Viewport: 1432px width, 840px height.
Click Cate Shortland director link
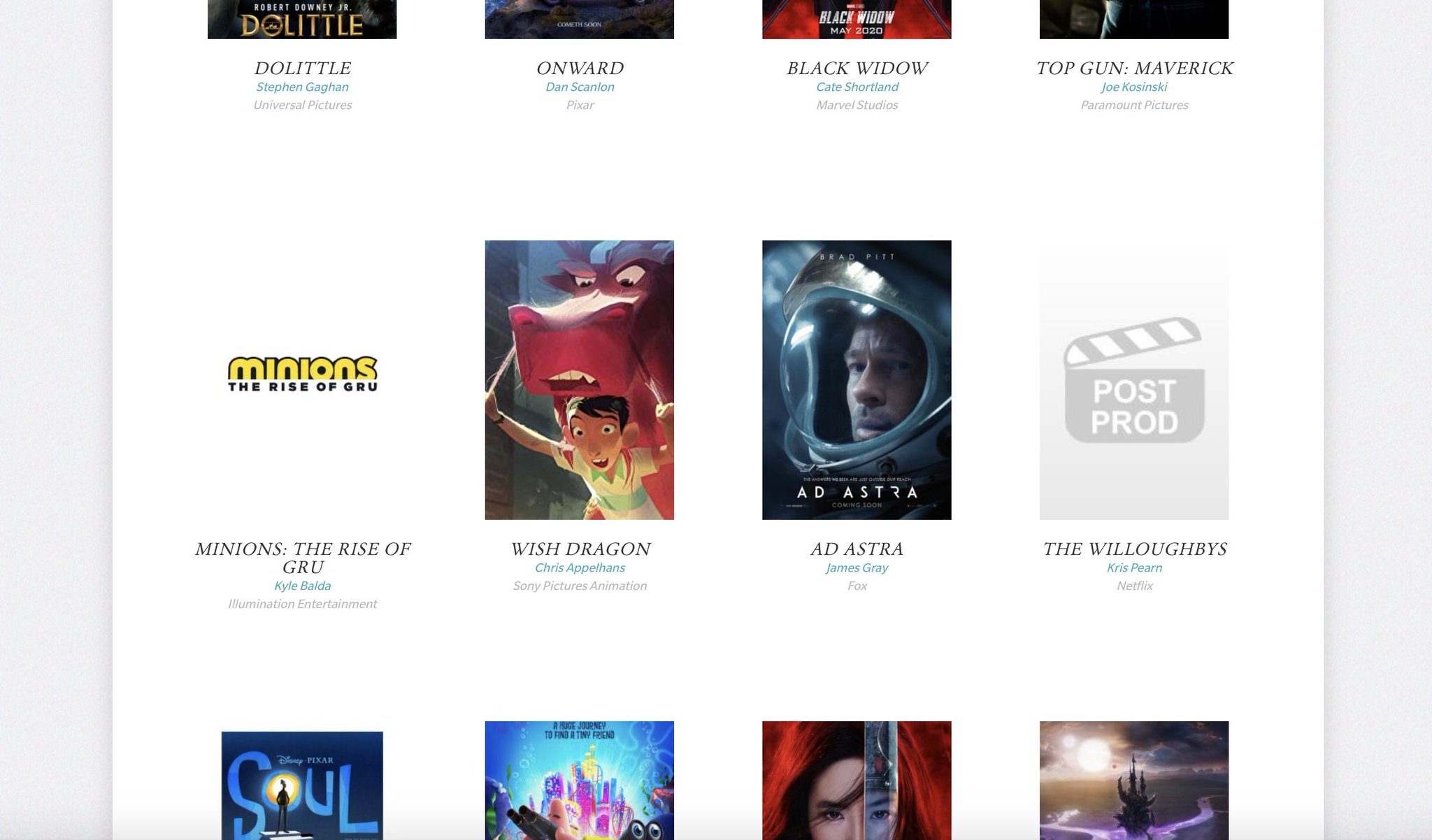[857, 87]
